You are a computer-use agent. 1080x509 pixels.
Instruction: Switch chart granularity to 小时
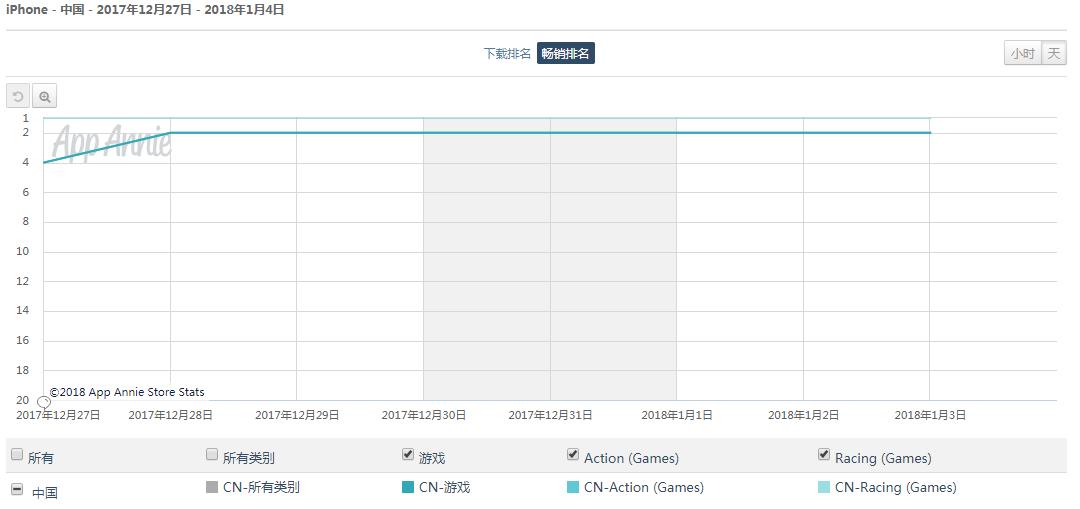click(1022, 54)
